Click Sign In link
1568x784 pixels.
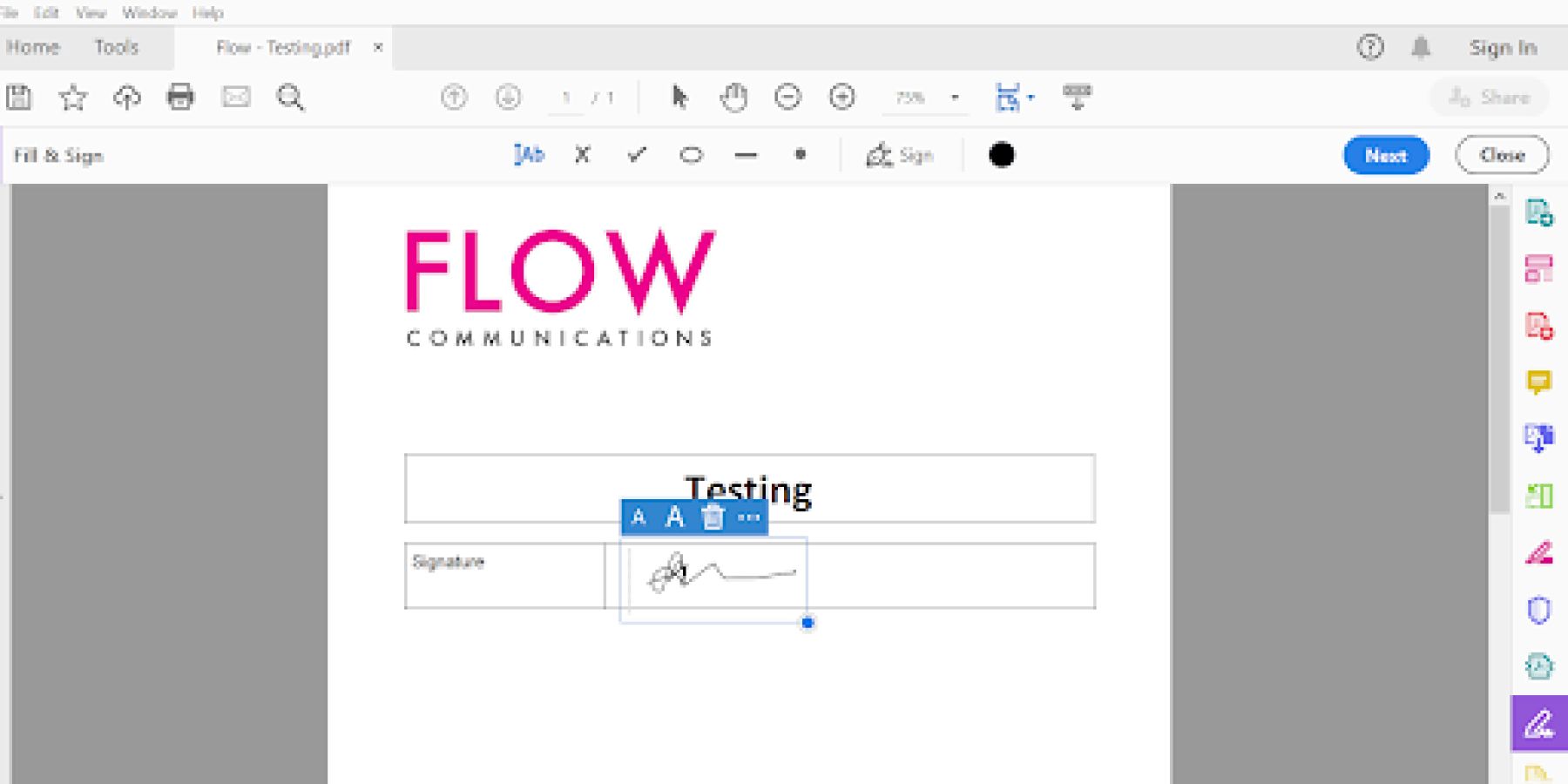coord(1503,48)
